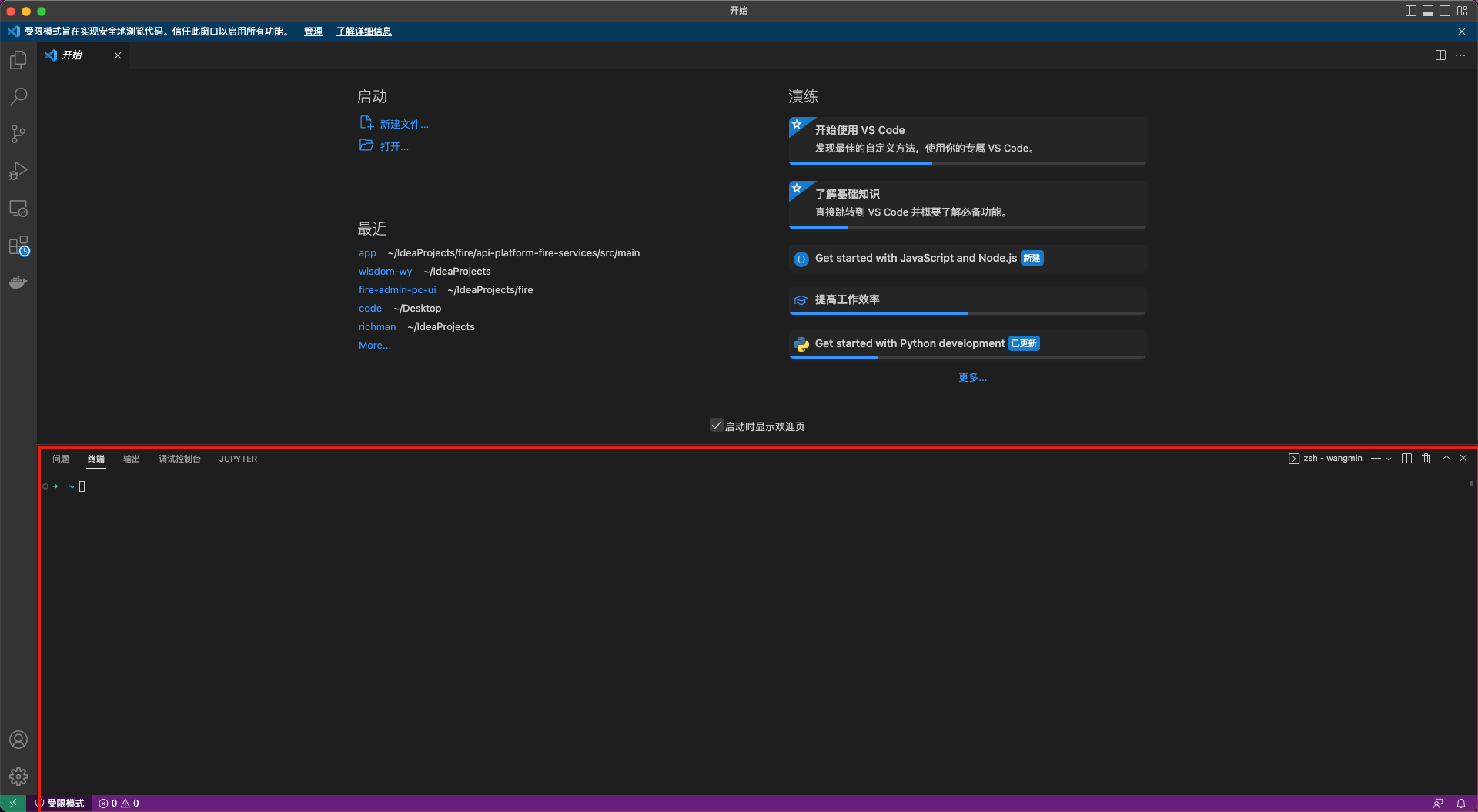Screen dimensions: 1478x812
Task: Kill terminal with trash icon
Action: click(1426, 459)
